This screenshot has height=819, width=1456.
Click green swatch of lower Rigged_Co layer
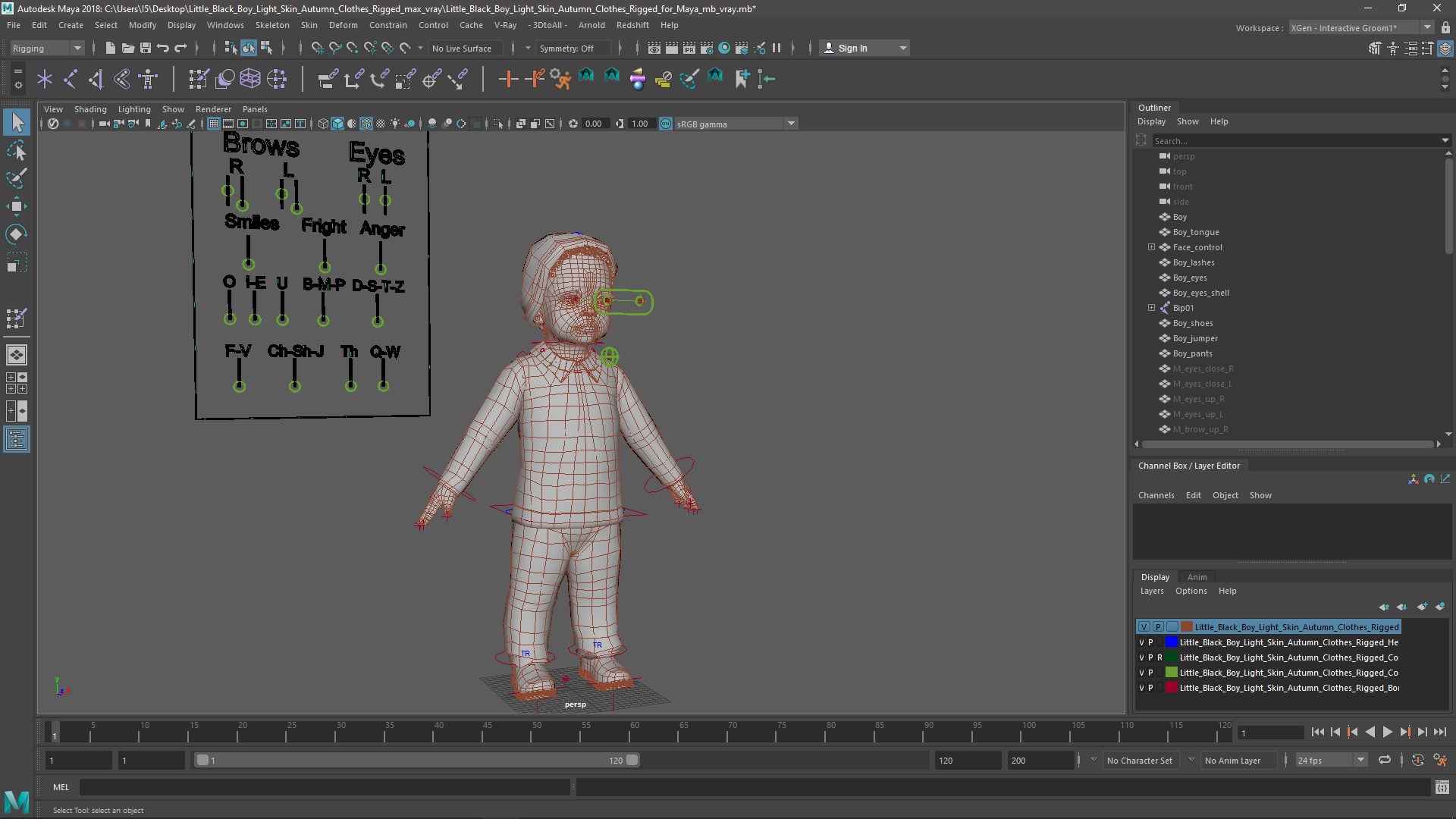1172,673
